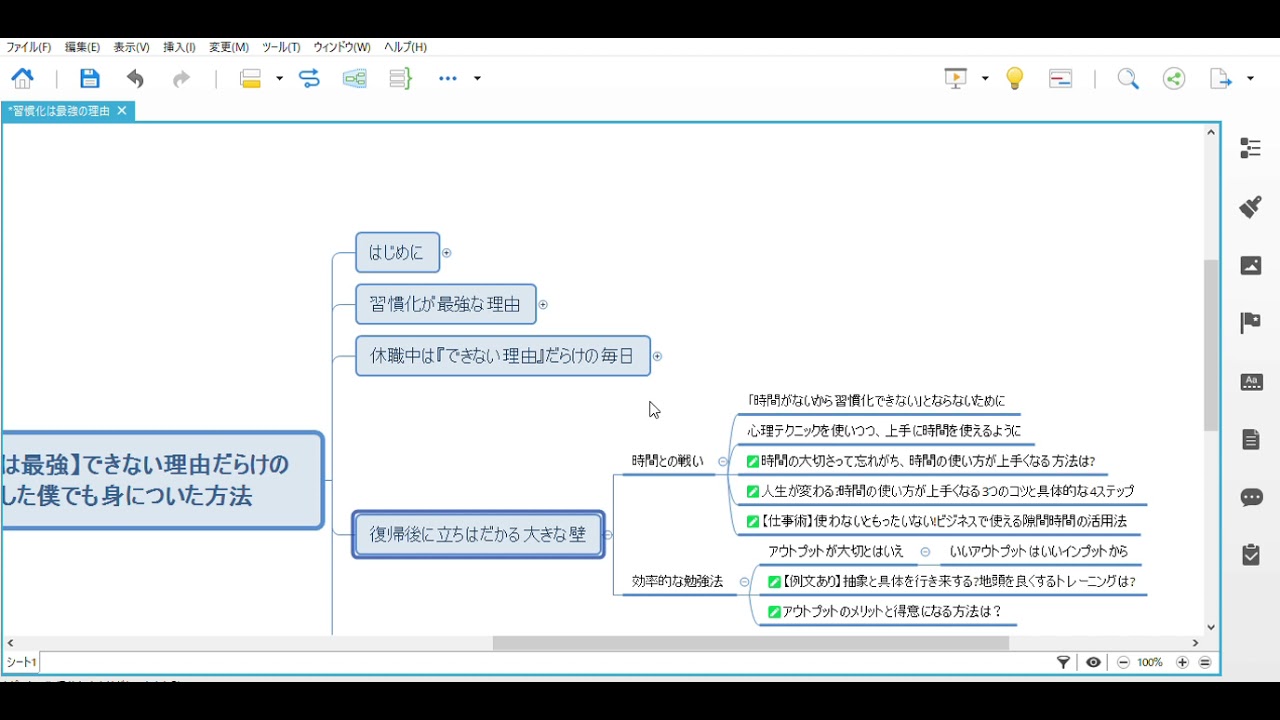This screenshot has height=720, width=1280.
Task: Collapse the アウトプットが大切とはいえ subtopic
Action: (x=925, y=552)
